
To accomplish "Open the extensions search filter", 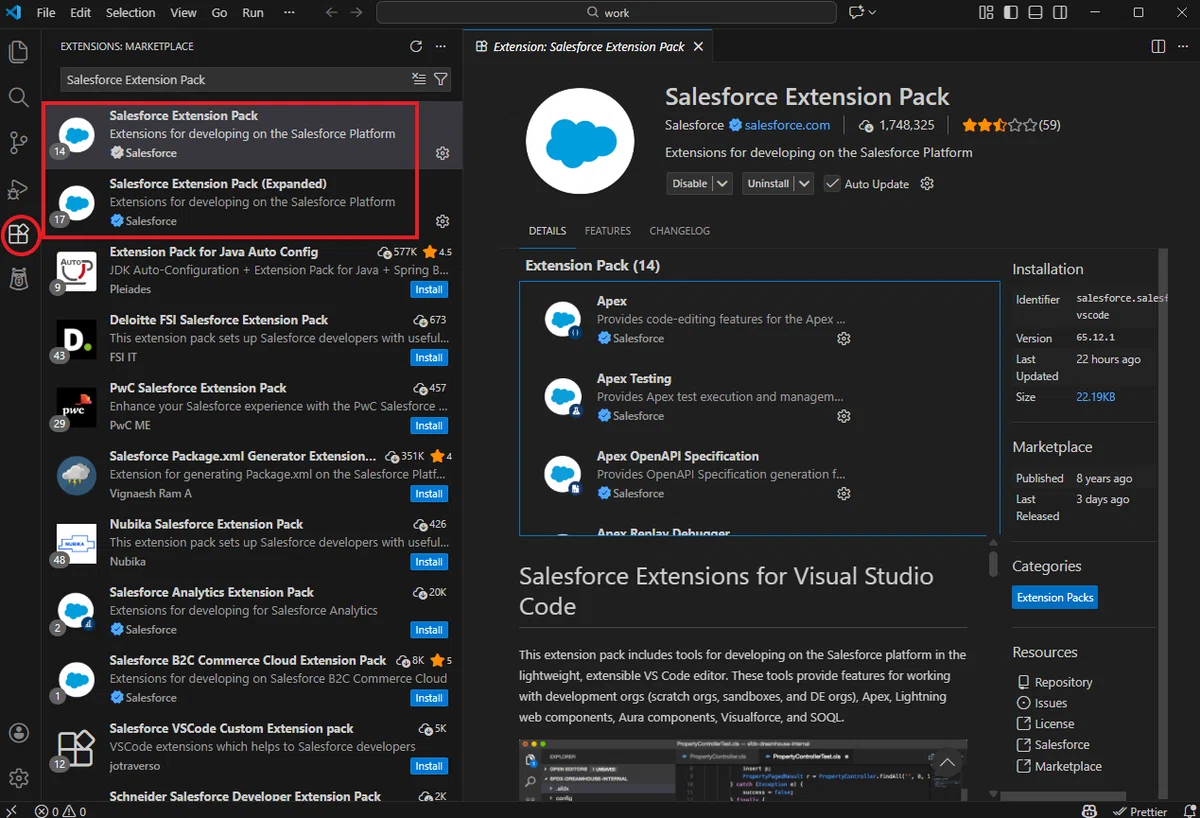I will 440,79.
